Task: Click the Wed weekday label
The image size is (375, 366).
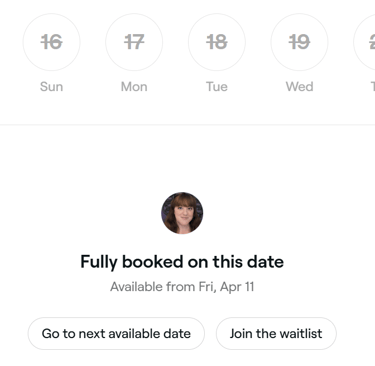Action: [299, 87]
